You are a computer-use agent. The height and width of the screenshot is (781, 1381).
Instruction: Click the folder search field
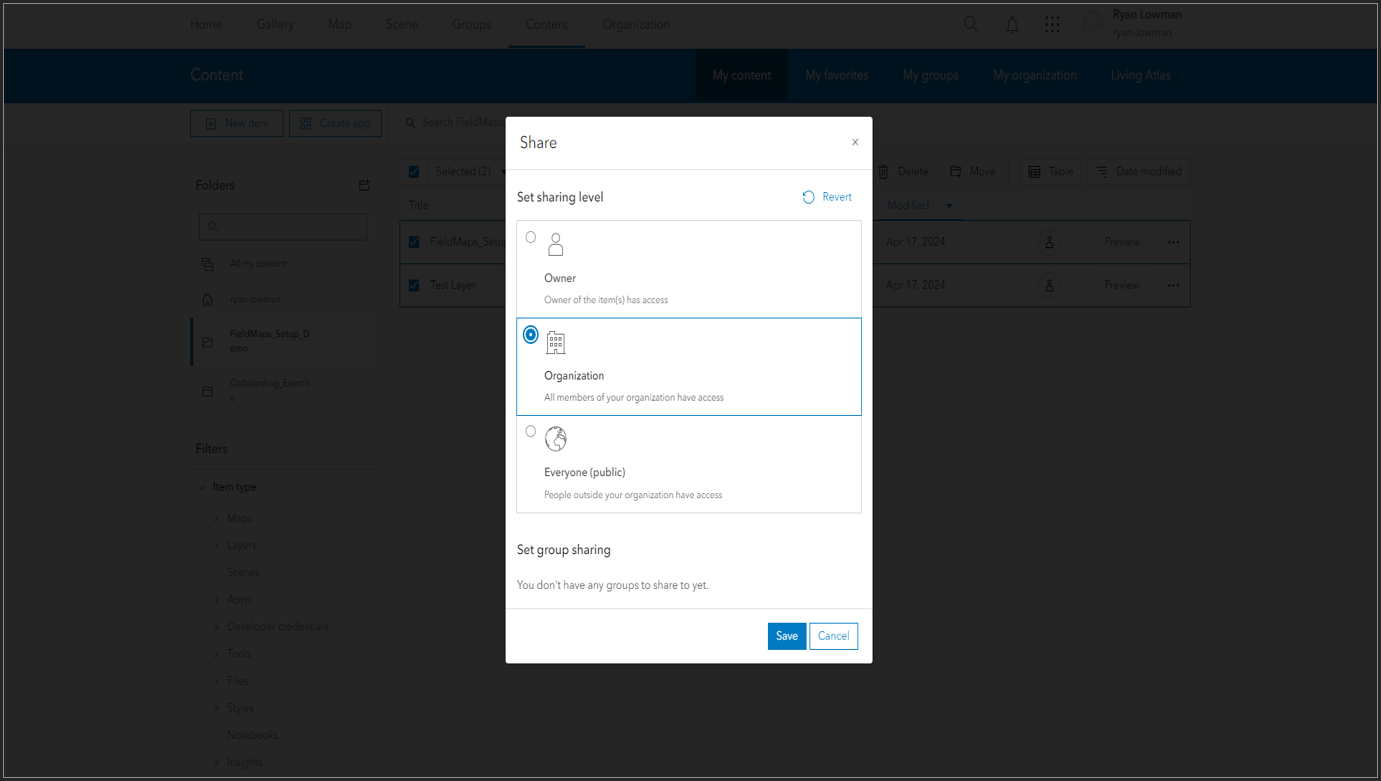[283, 226]
